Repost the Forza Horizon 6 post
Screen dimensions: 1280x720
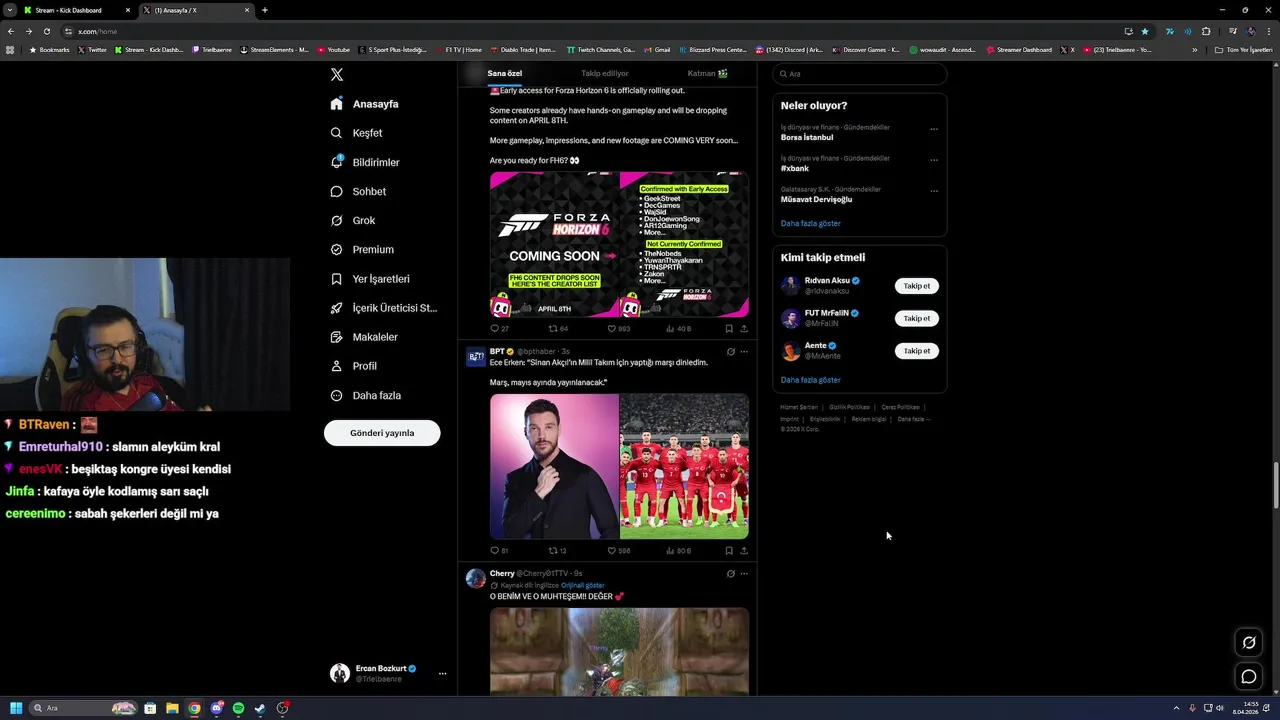point(558,328)
